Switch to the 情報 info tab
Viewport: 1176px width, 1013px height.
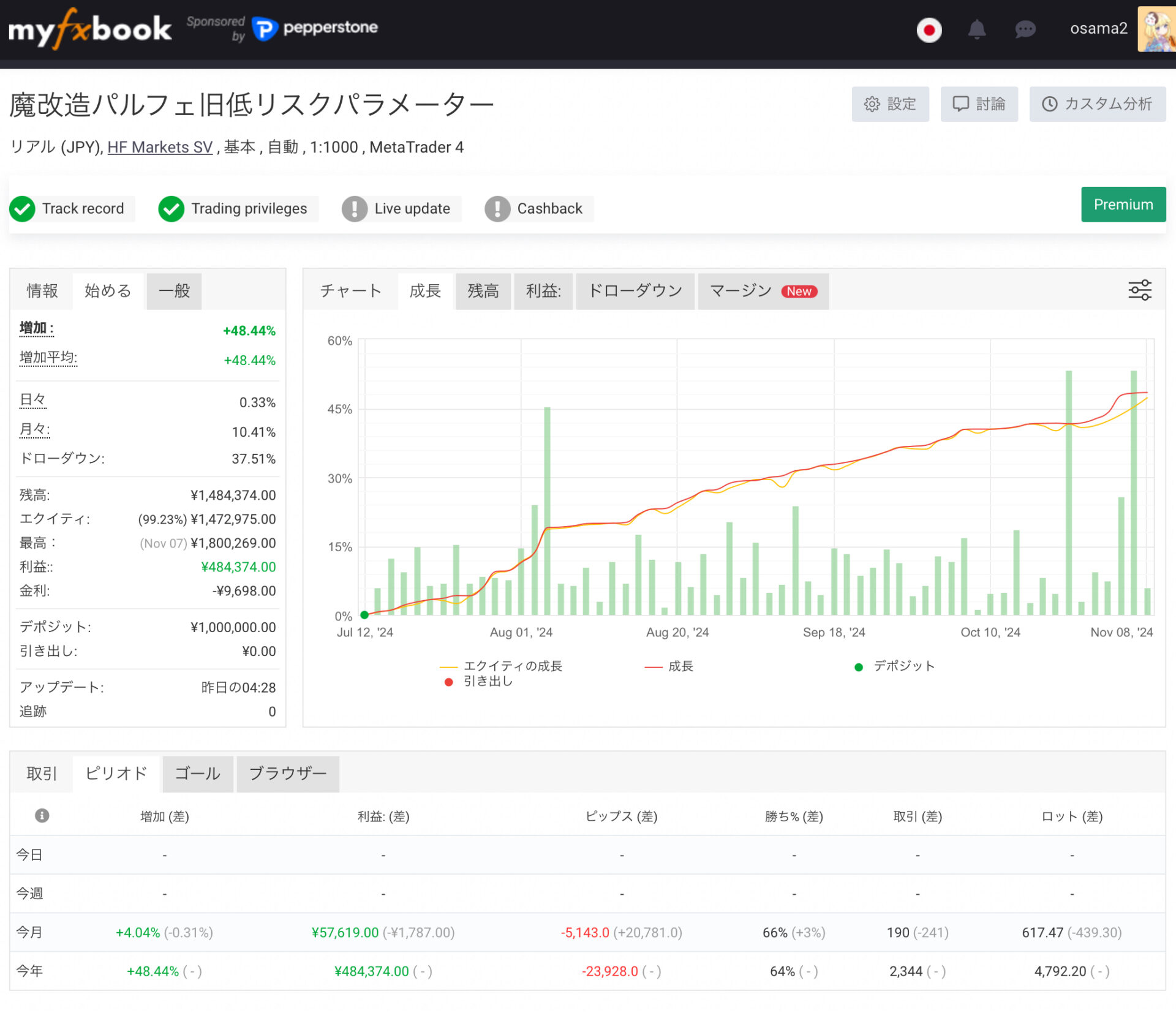click(x=42, y=291)
